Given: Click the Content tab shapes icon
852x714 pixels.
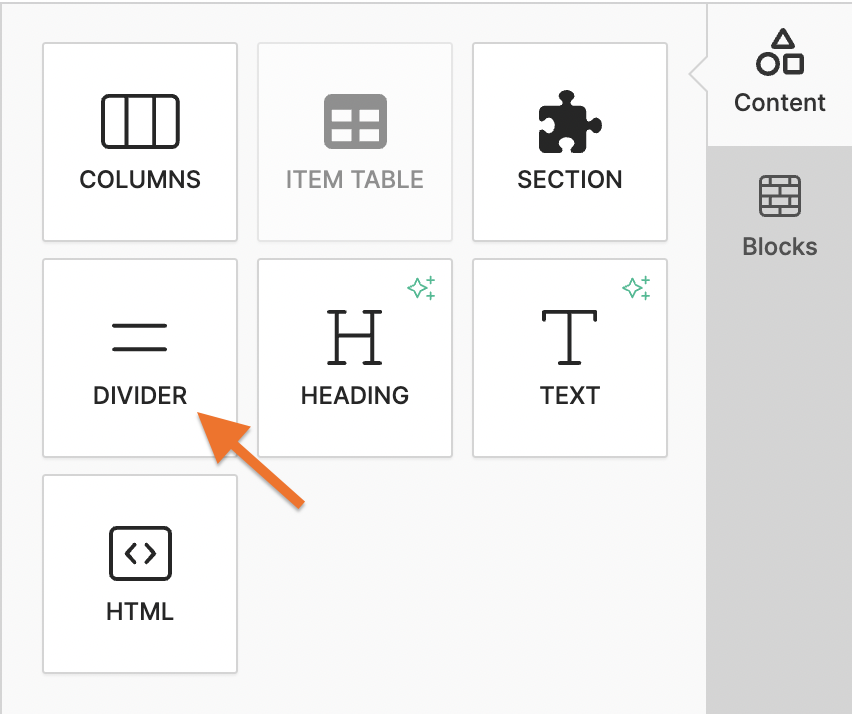Looking at the screenshot, I should 780,53.
